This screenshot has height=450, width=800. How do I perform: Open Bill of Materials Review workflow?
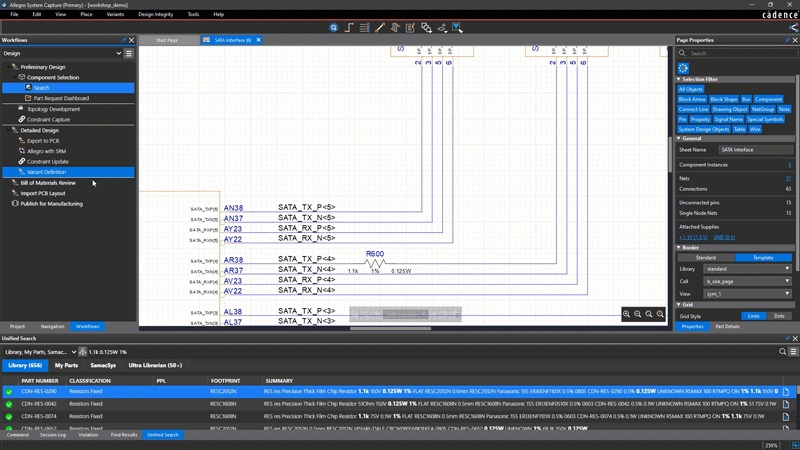point(48,183)
